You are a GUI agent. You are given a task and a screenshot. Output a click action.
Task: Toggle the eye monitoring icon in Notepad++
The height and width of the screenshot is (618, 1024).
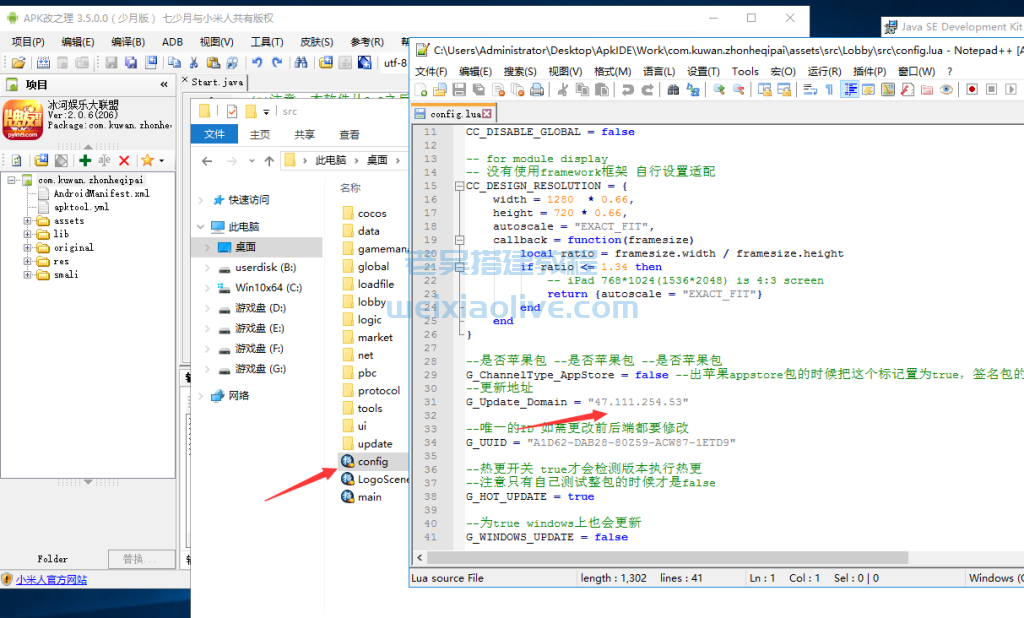point(946,90)
